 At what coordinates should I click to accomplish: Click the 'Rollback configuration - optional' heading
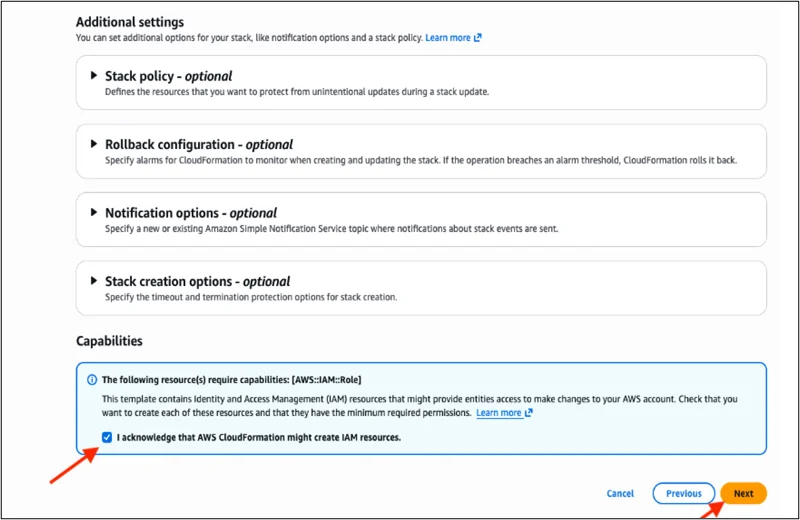pos(198,144)
